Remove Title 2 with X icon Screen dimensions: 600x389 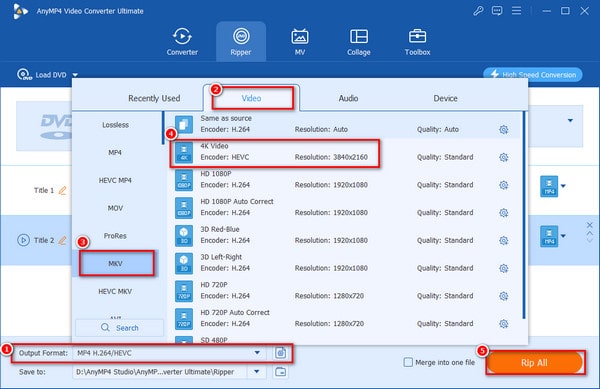590,225
